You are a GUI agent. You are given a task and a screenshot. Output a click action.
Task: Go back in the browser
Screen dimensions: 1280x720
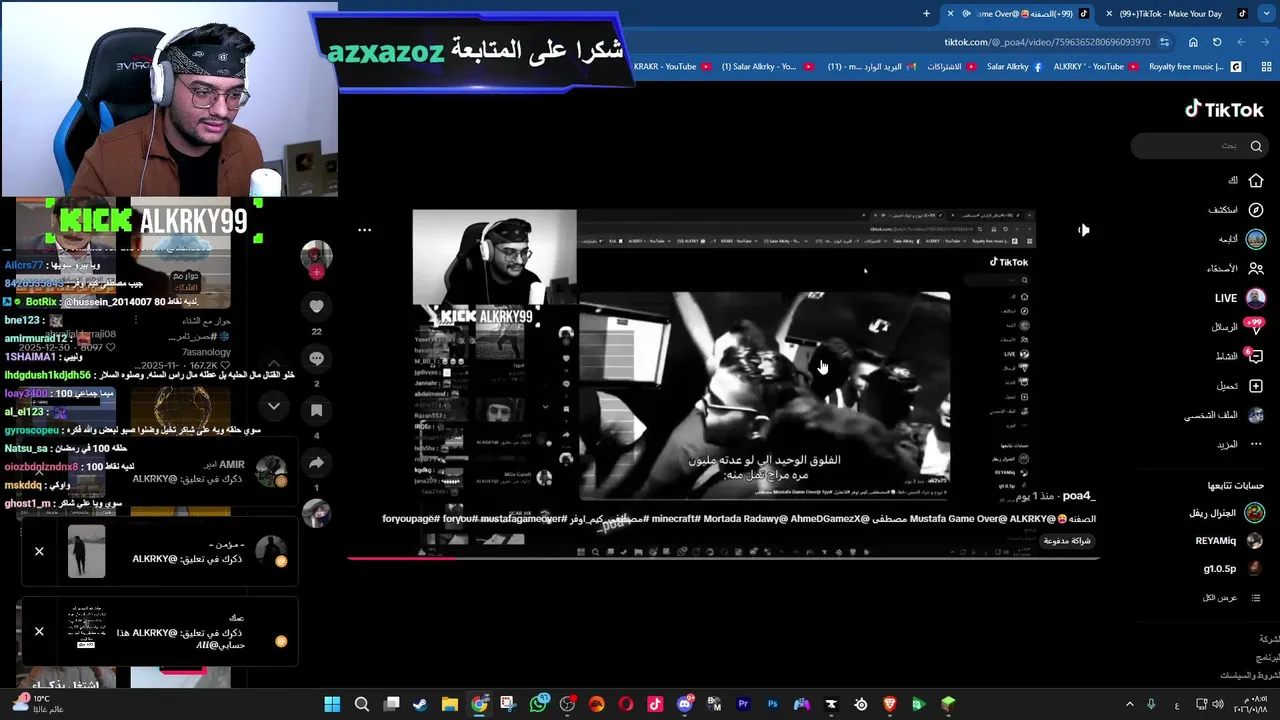(1265, 42)
